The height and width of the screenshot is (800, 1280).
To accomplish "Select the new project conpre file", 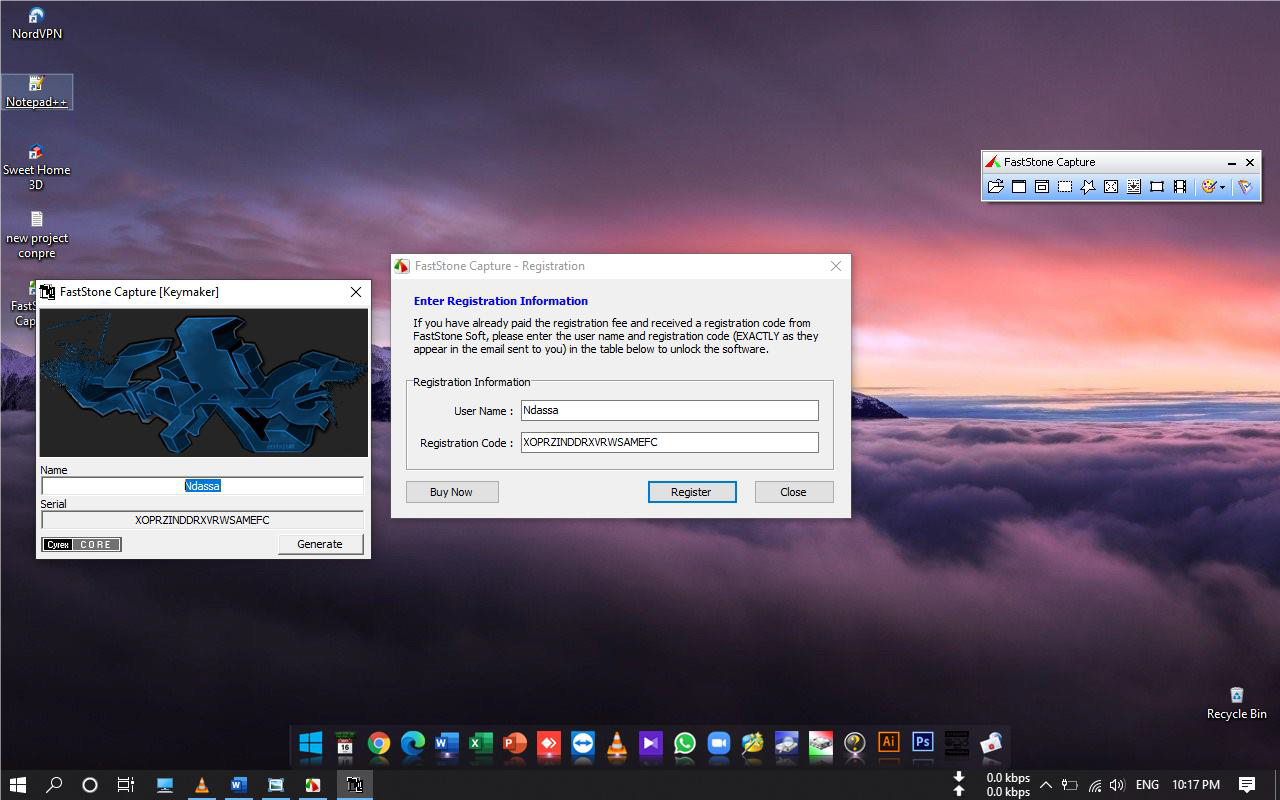I will [37, 235].
